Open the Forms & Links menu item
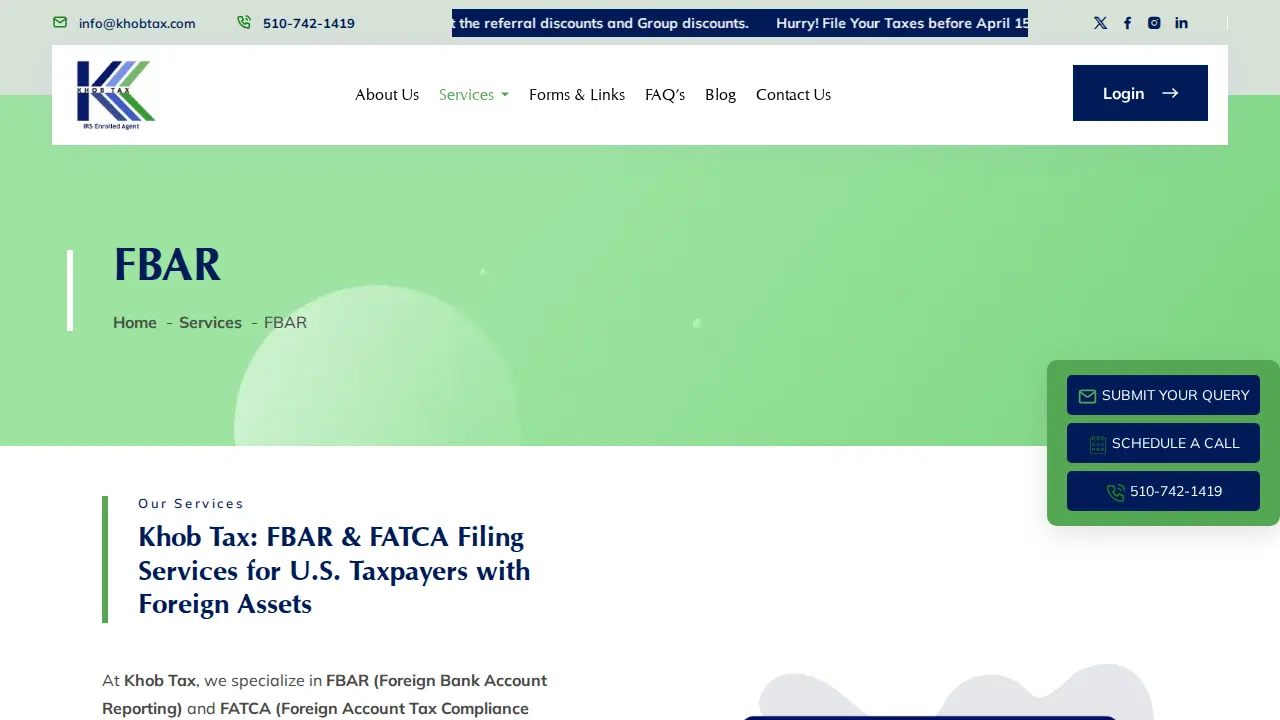This screenshot has height=720, width=1280. 577,95
